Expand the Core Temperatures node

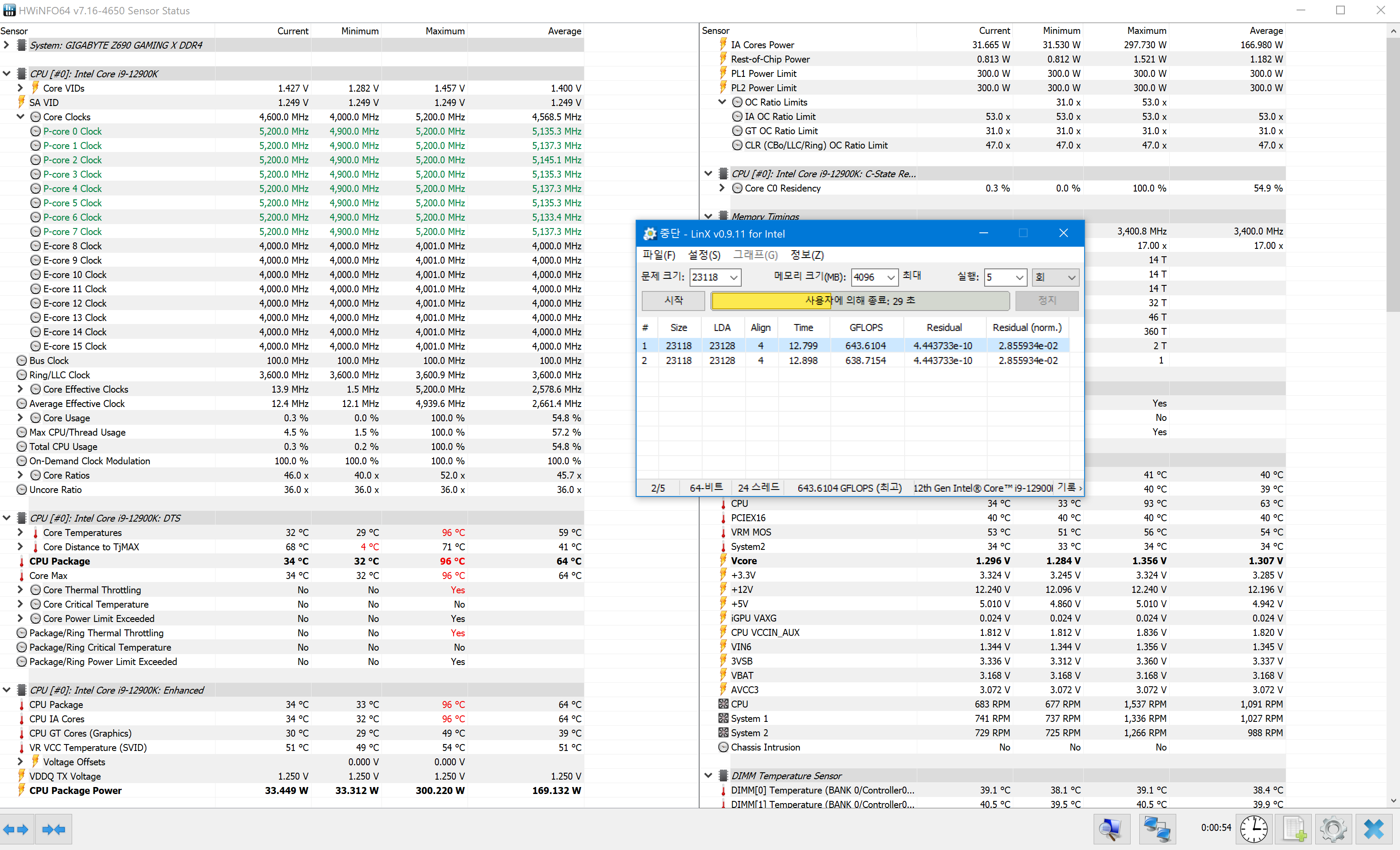coord(20,532)
